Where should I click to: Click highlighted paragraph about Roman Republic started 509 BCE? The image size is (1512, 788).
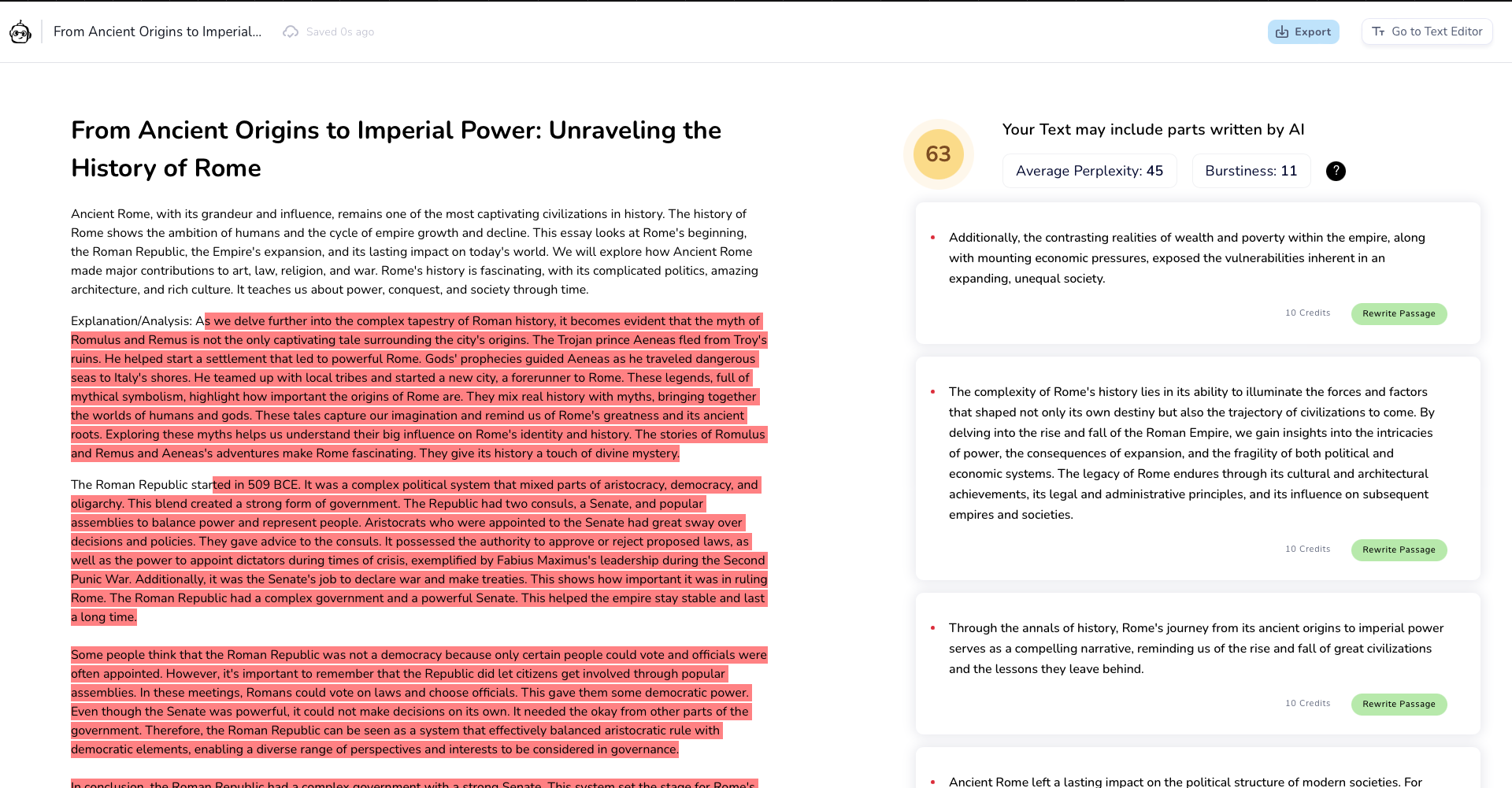click(x=416, y=551)
